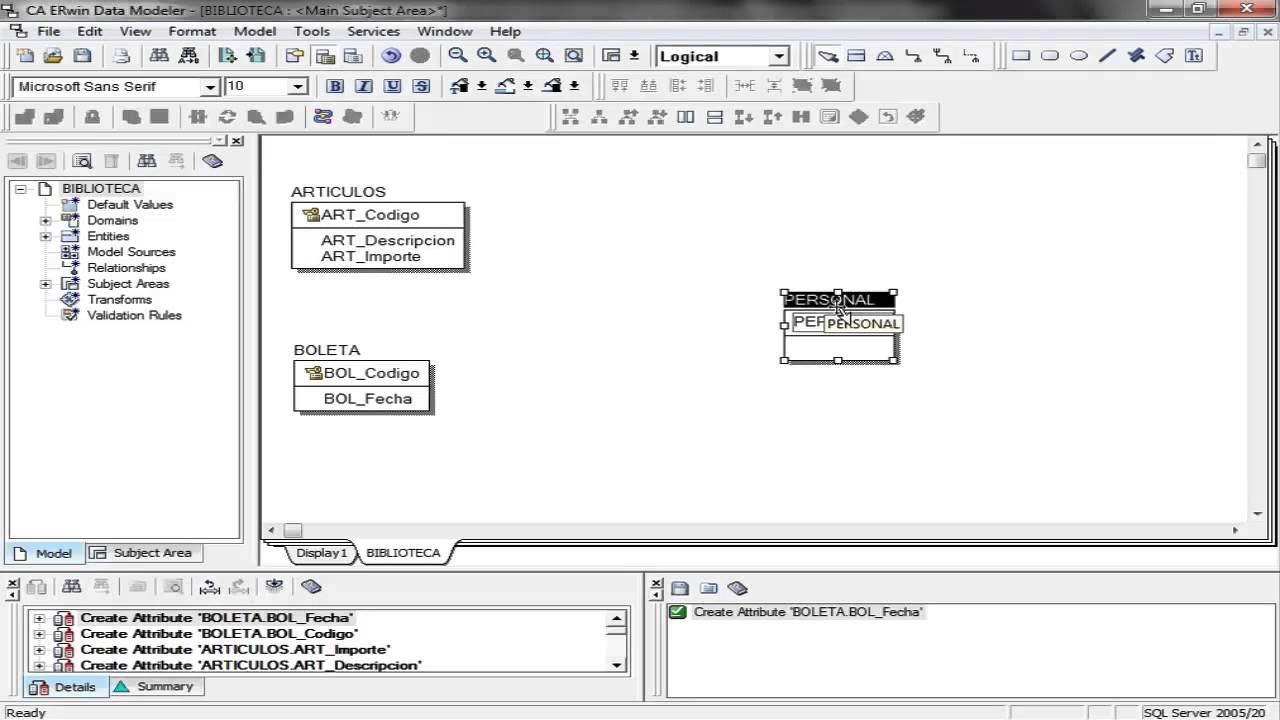Open the font size dropdown showing 10
This screenshot has width=1280, height=720.
297,87
